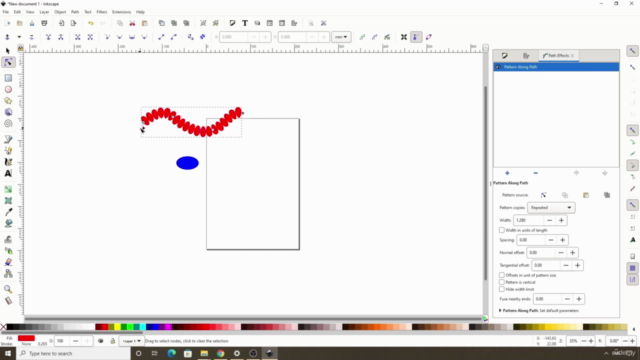640x360 pixels.
Task: Click the red fill indicator swatch
Action: pos(26,338)
